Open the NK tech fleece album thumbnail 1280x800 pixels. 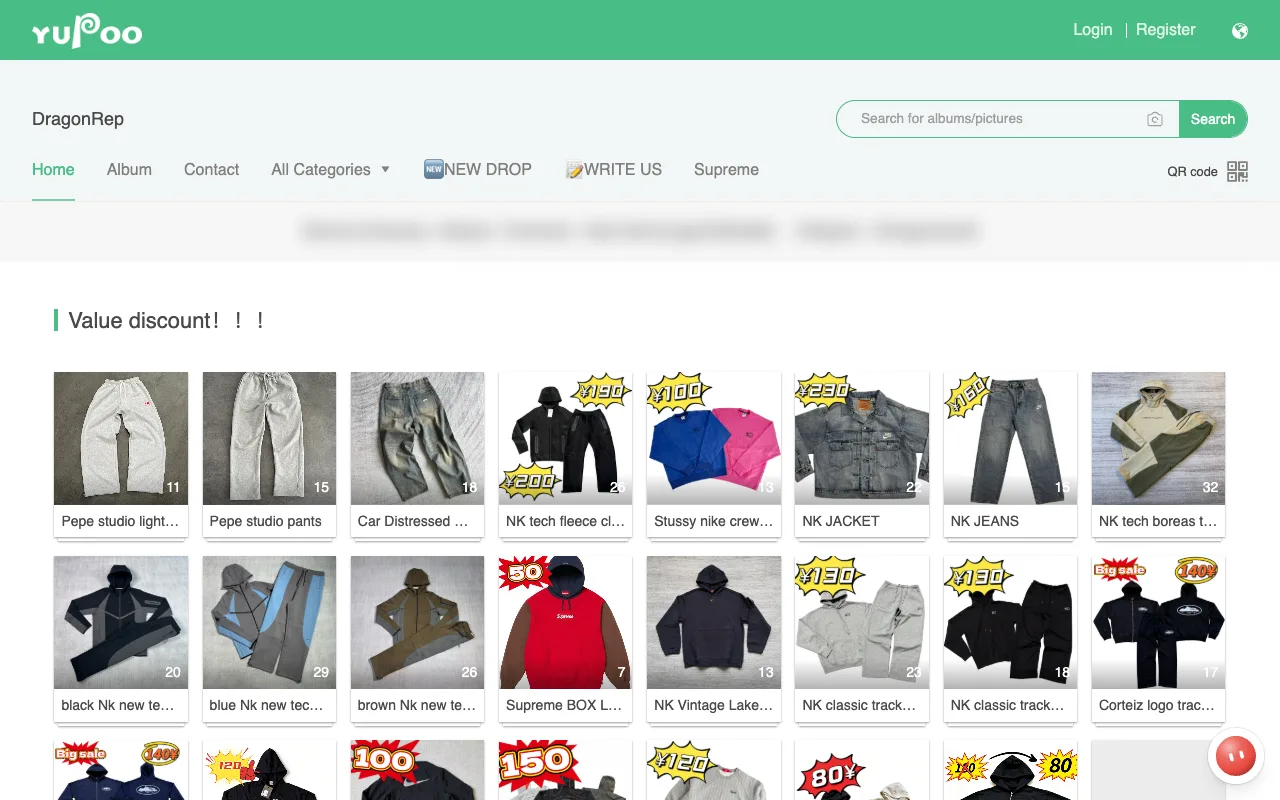pos(566,438)
